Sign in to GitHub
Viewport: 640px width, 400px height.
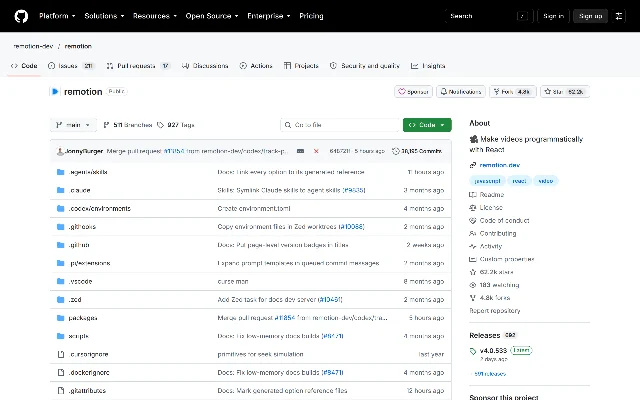click(x=553, y=16)
